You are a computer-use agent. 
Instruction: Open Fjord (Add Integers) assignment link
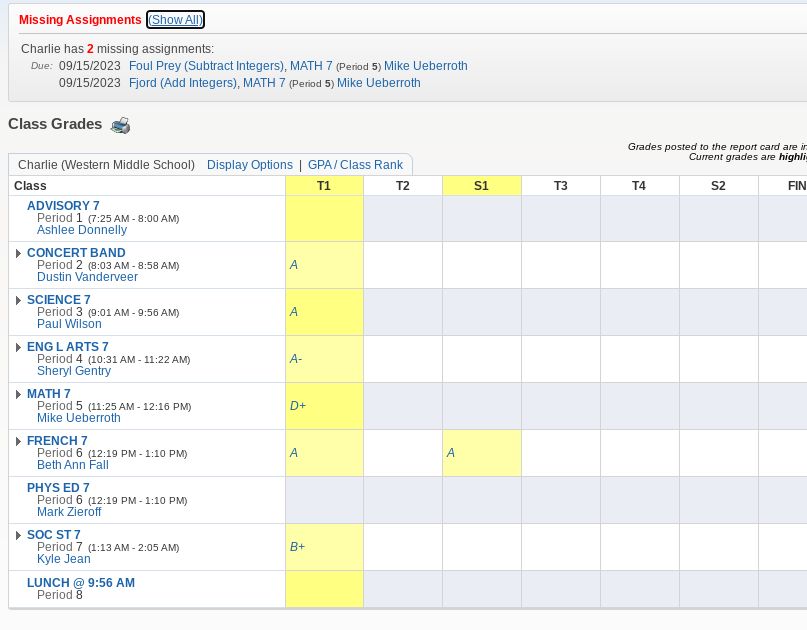click(x=184, y=83)
